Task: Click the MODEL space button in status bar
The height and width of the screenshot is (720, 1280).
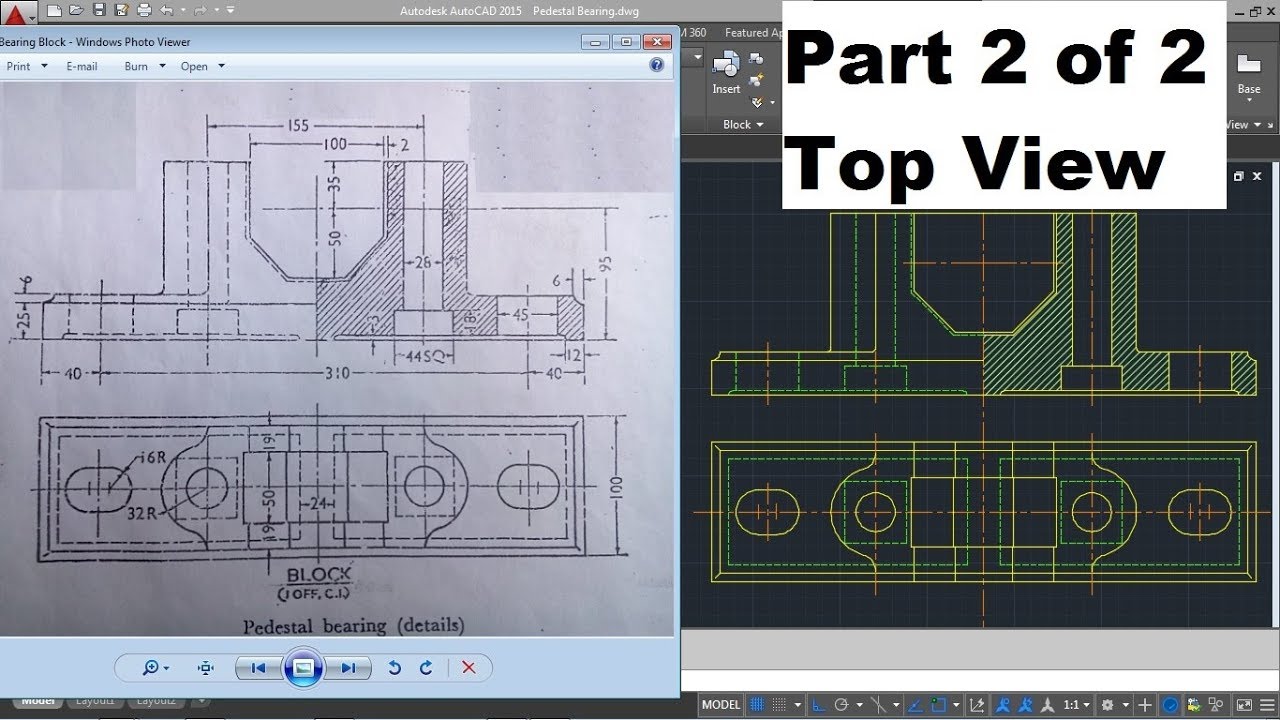Action: tap(721, 705)
